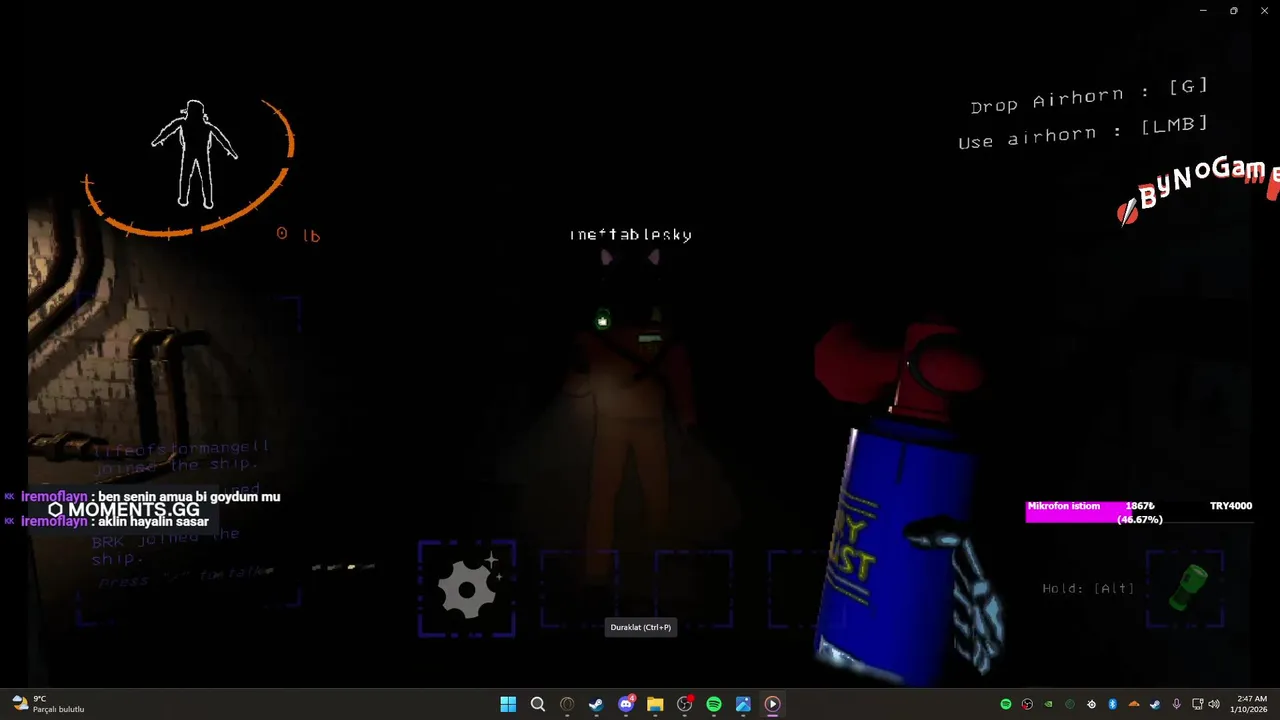
Task: Click the green flashlight utility slot icon
Action: pyautogui.click(x=1188, y=587)
